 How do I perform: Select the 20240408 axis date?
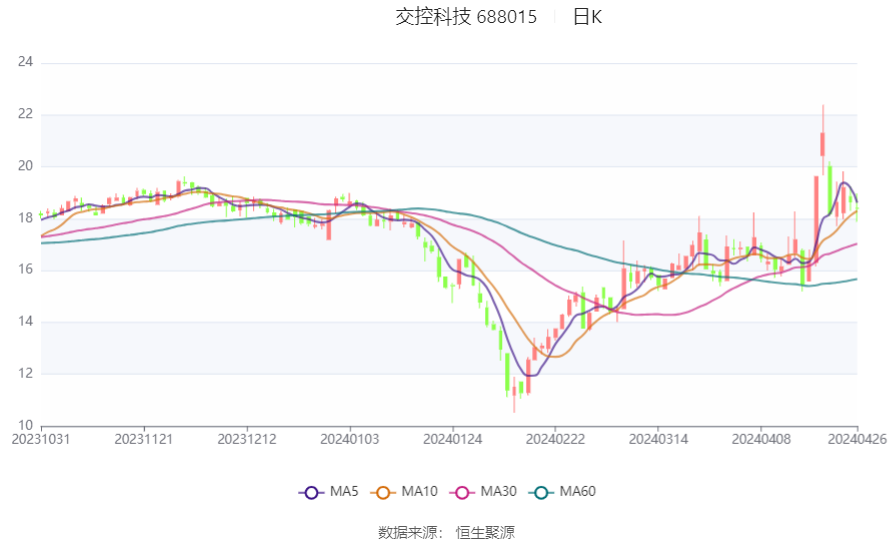[x=761, y=440]
